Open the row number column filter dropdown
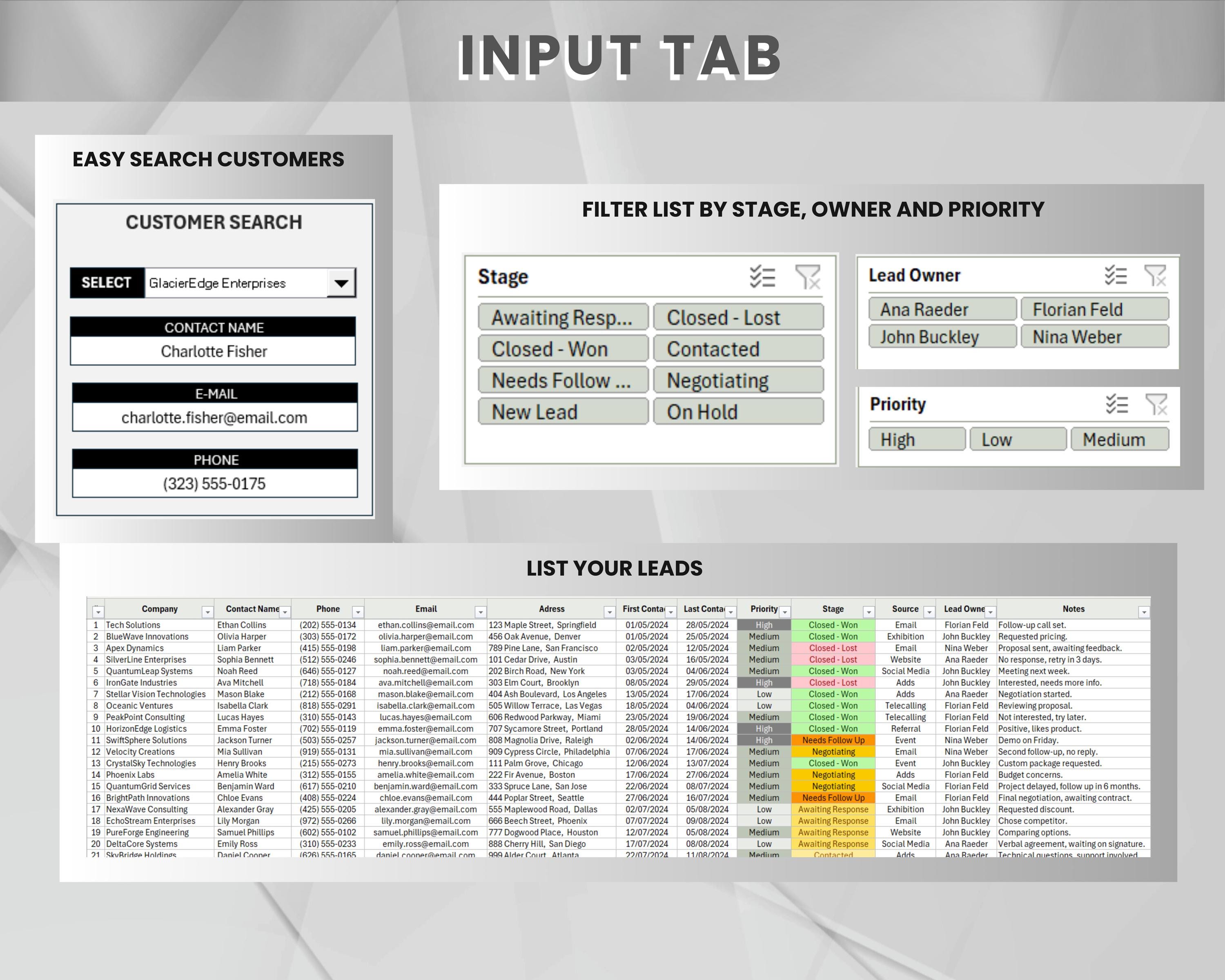1225x980 pixels. coord(98,612)
